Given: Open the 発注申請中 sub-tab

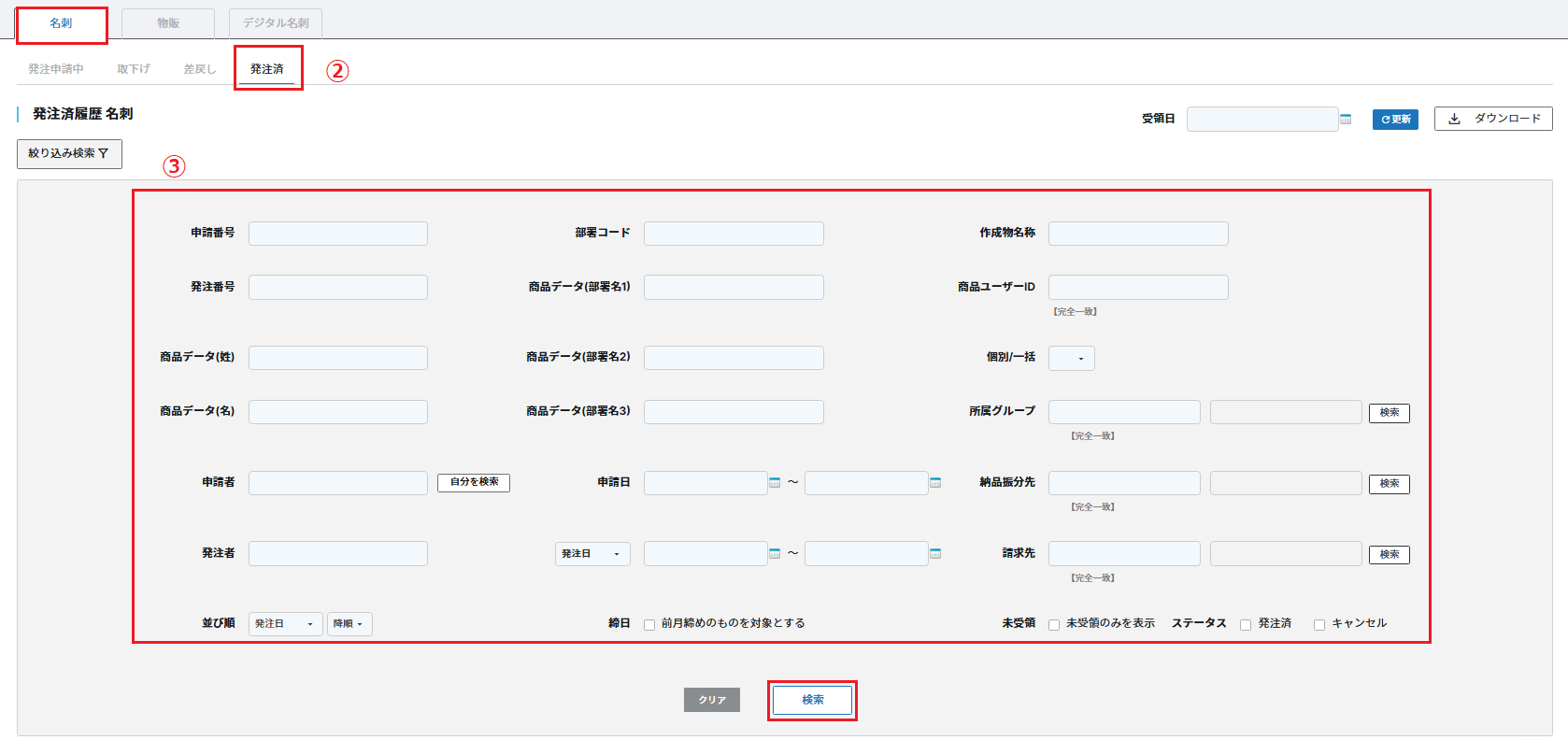Looking at the screenshot, I should [56, 69].
